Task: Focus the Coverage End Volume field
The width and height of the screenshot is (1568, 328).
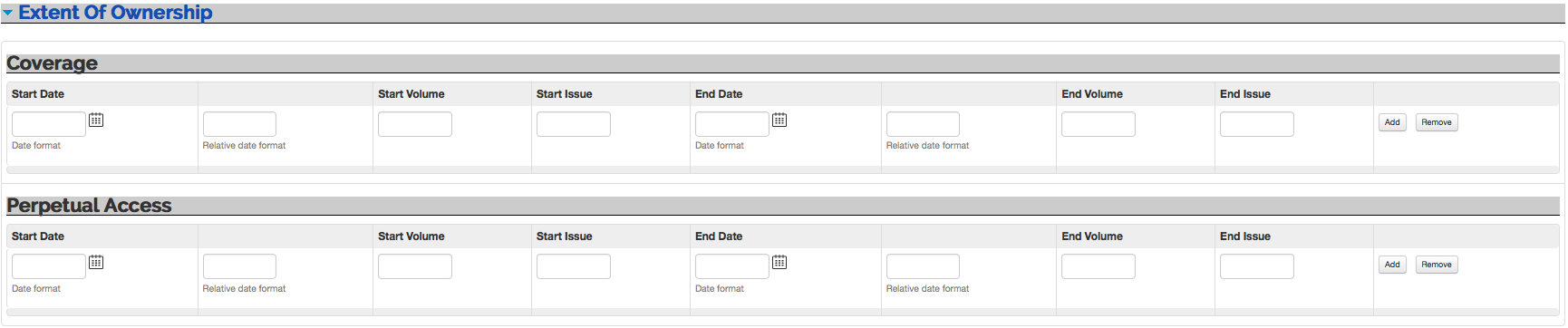Action: click(x=1099, y=124)
